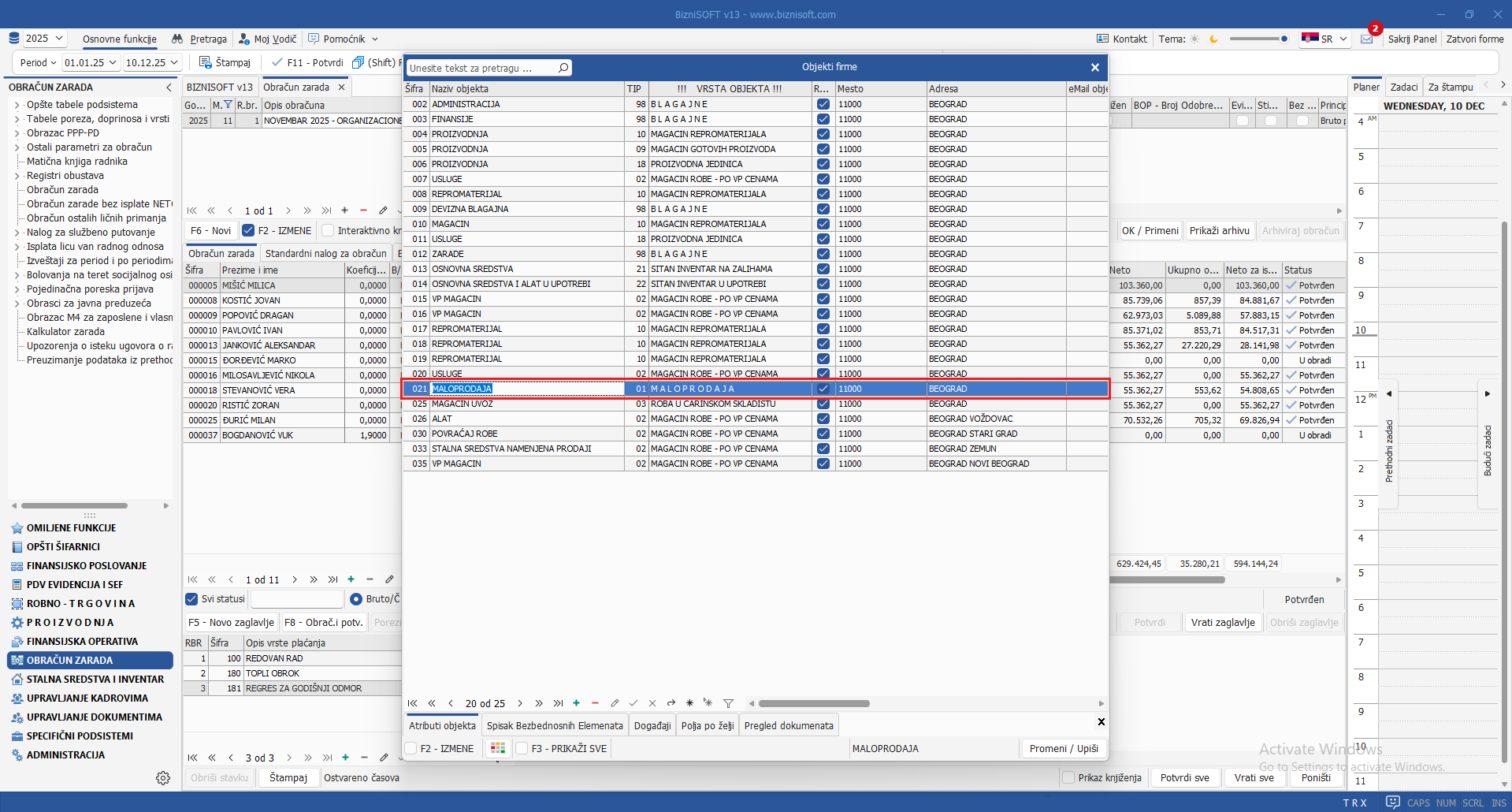Adjust the Tema brightness slider handle
This screenshot has height=812, width=1512.
(x=1284, y=39)
